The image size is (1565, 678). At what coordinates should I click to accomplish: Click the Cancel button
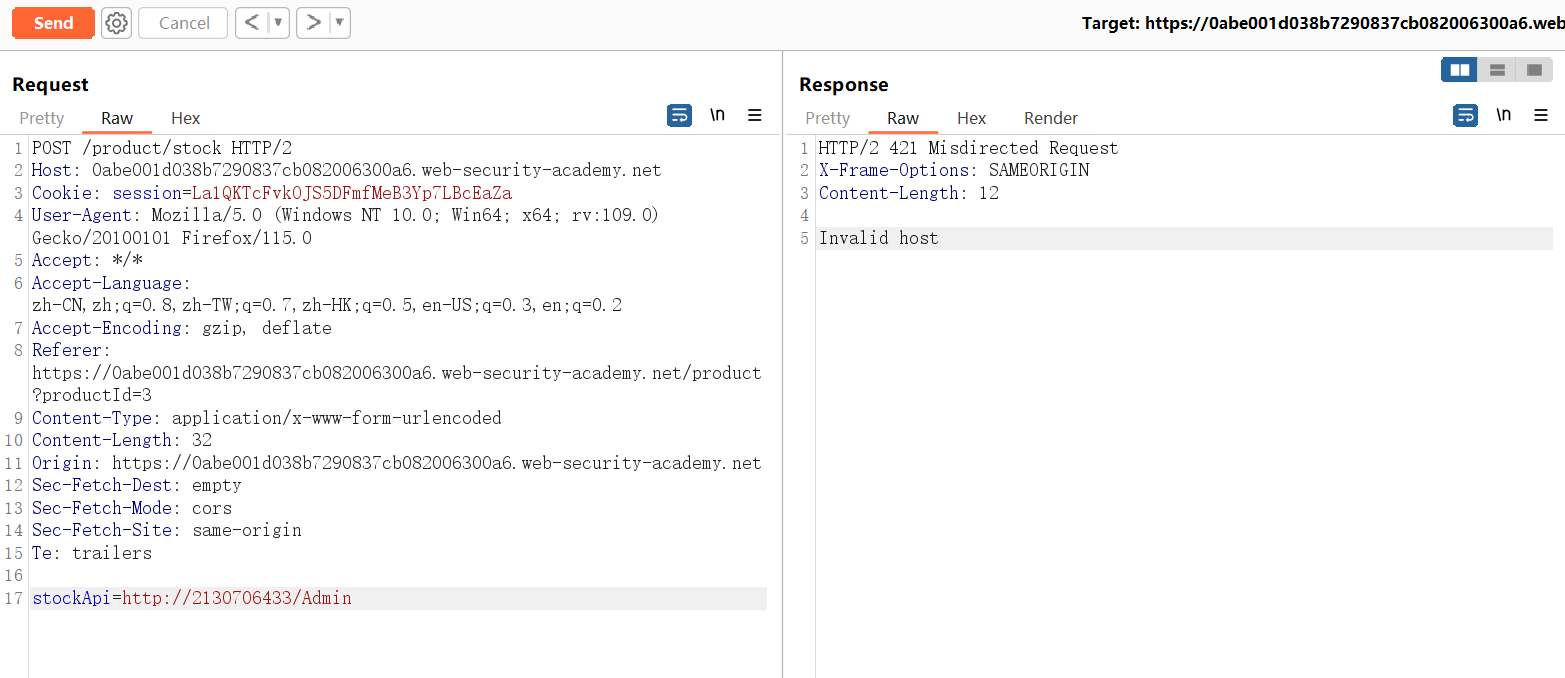pyautogui.click(x=184, y=23)
